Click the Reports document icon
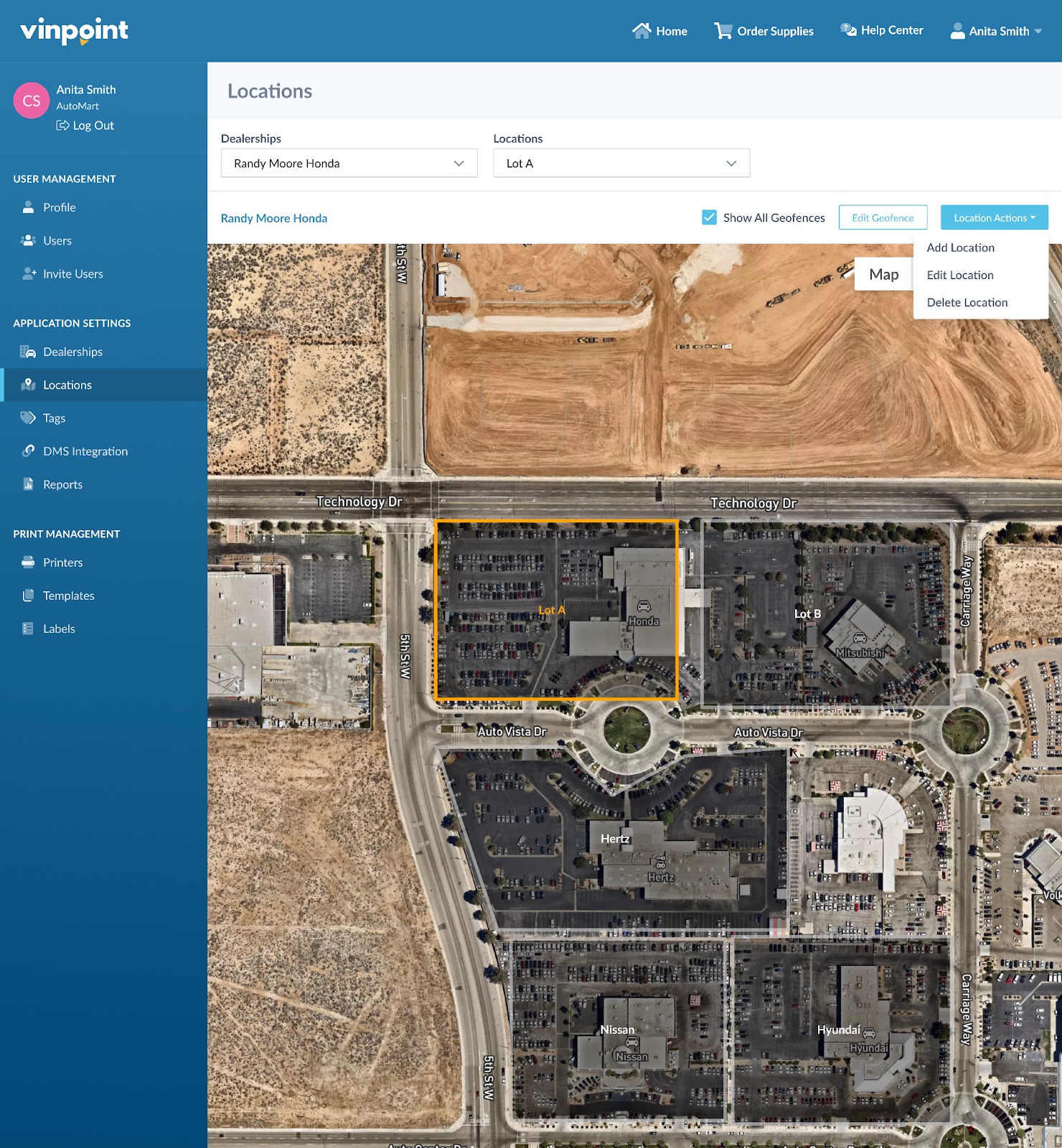This screenshot has height=1148, width=1062. click(x=28, y=484)
